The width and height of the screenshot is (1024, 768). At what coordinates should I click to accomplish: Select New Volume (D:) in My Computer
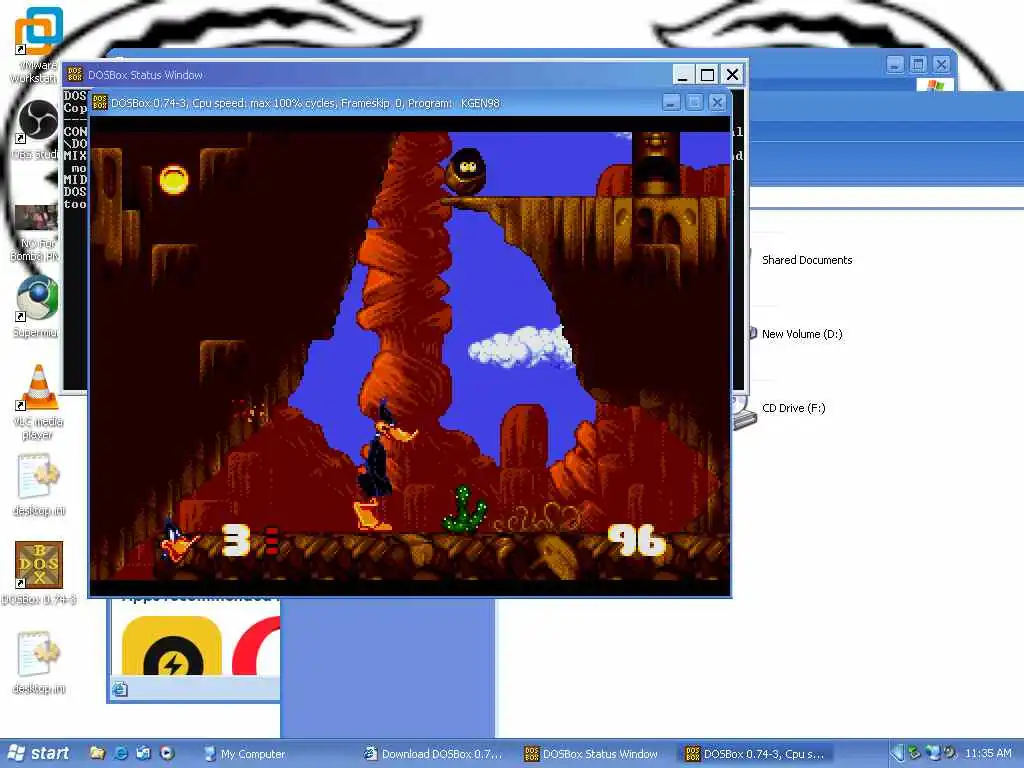pos(802,334)
